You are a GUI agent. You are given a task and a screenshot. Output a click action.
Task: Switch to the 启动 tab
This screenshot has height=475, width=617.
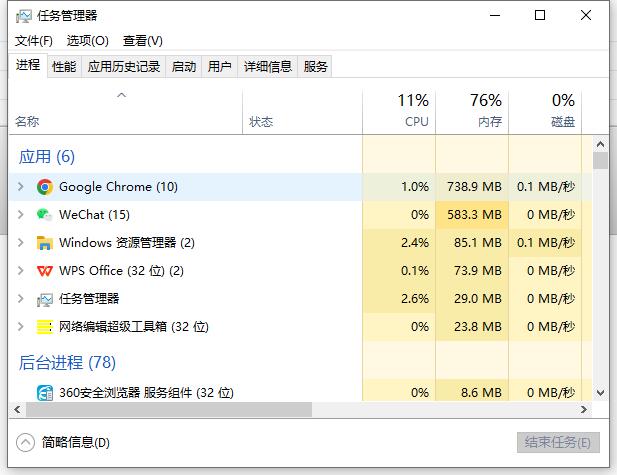click(184, 67)
